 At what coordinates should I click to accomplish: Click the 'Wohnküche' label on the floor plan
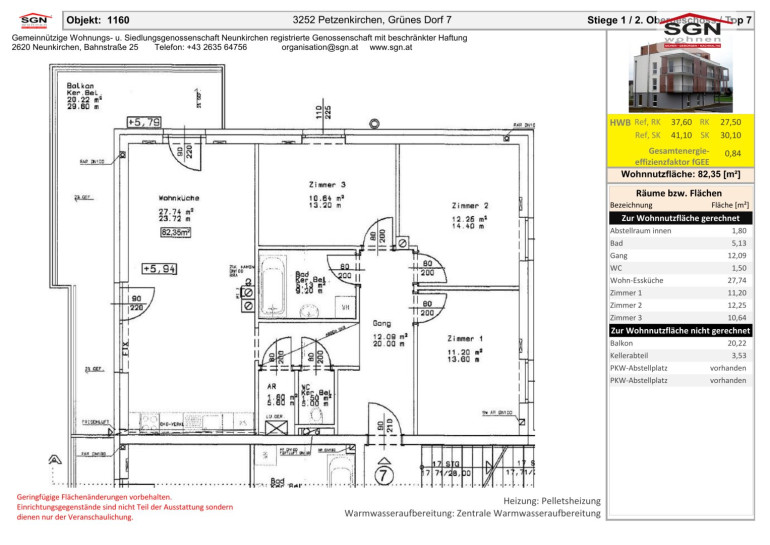click(179, 198)
